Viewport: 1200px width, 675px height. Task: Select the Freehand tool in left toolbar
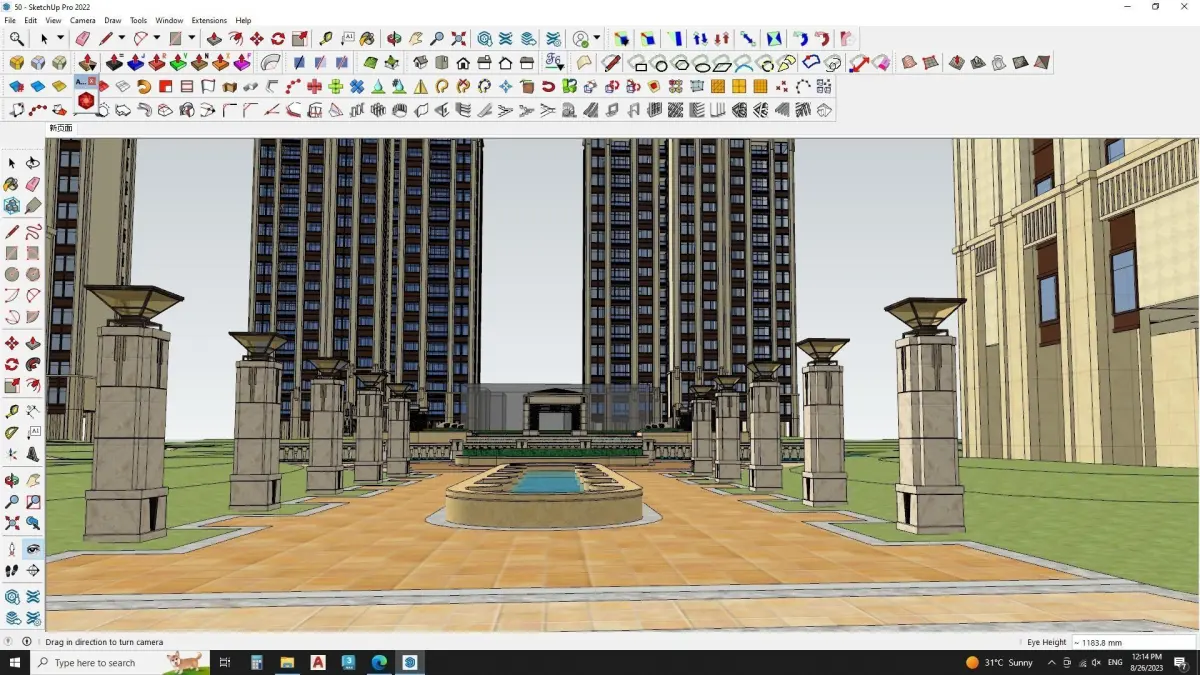tap(33, 231)
